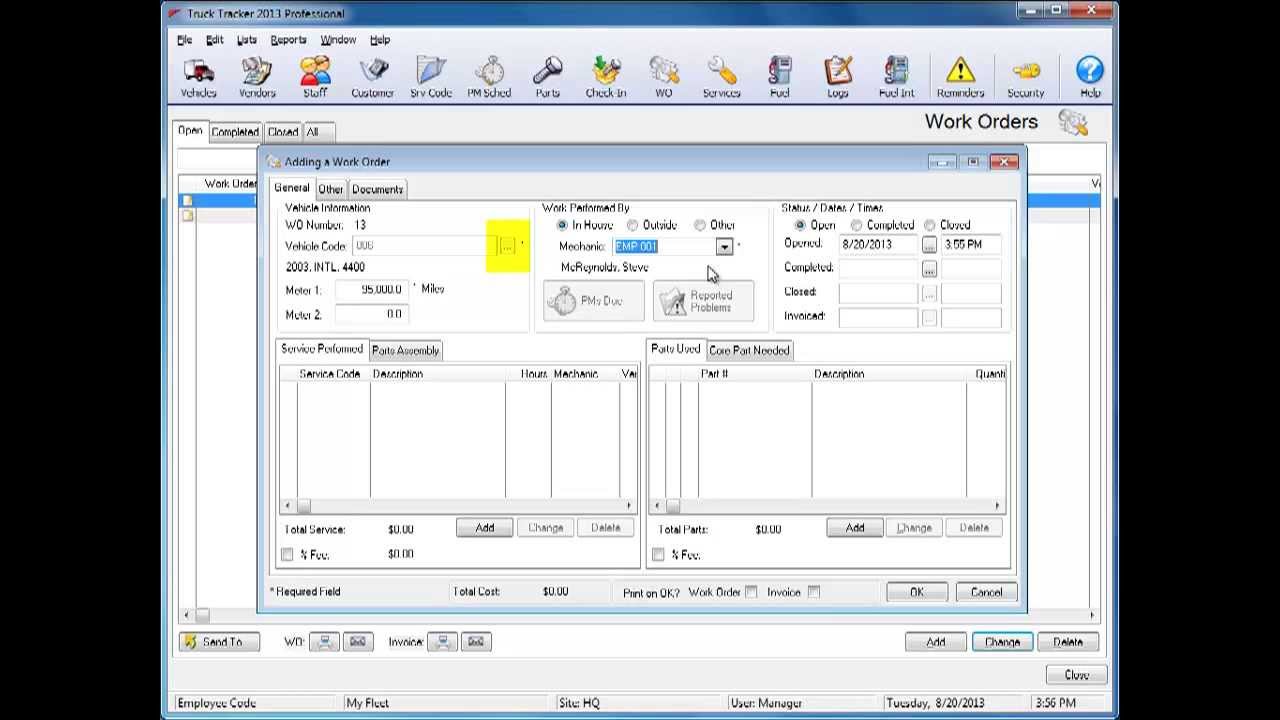Open the Customer toolbar icon
The height and width of the screenshot is (720, 1280).
click(372, 78)
